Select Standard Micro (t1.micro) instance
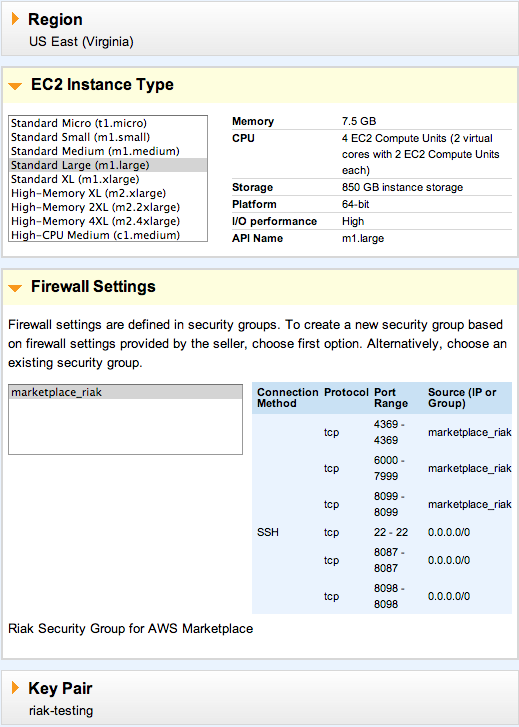519x727 pixels. 108,123
